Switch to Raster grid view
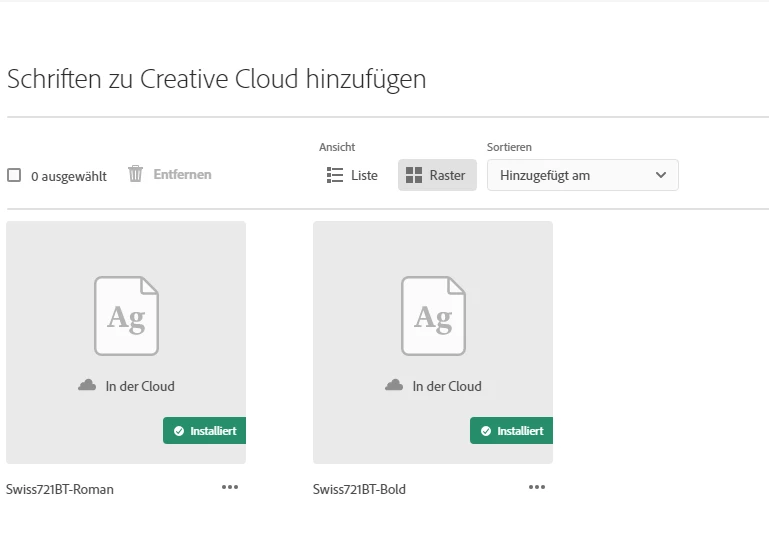The image size is (769, 555). [437, 175]
